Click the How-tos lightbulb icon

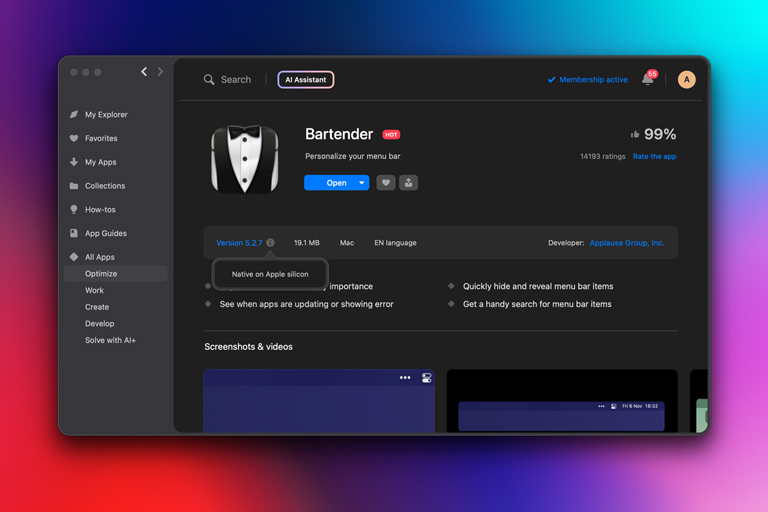pyautogui.click(x=74, y=209)
